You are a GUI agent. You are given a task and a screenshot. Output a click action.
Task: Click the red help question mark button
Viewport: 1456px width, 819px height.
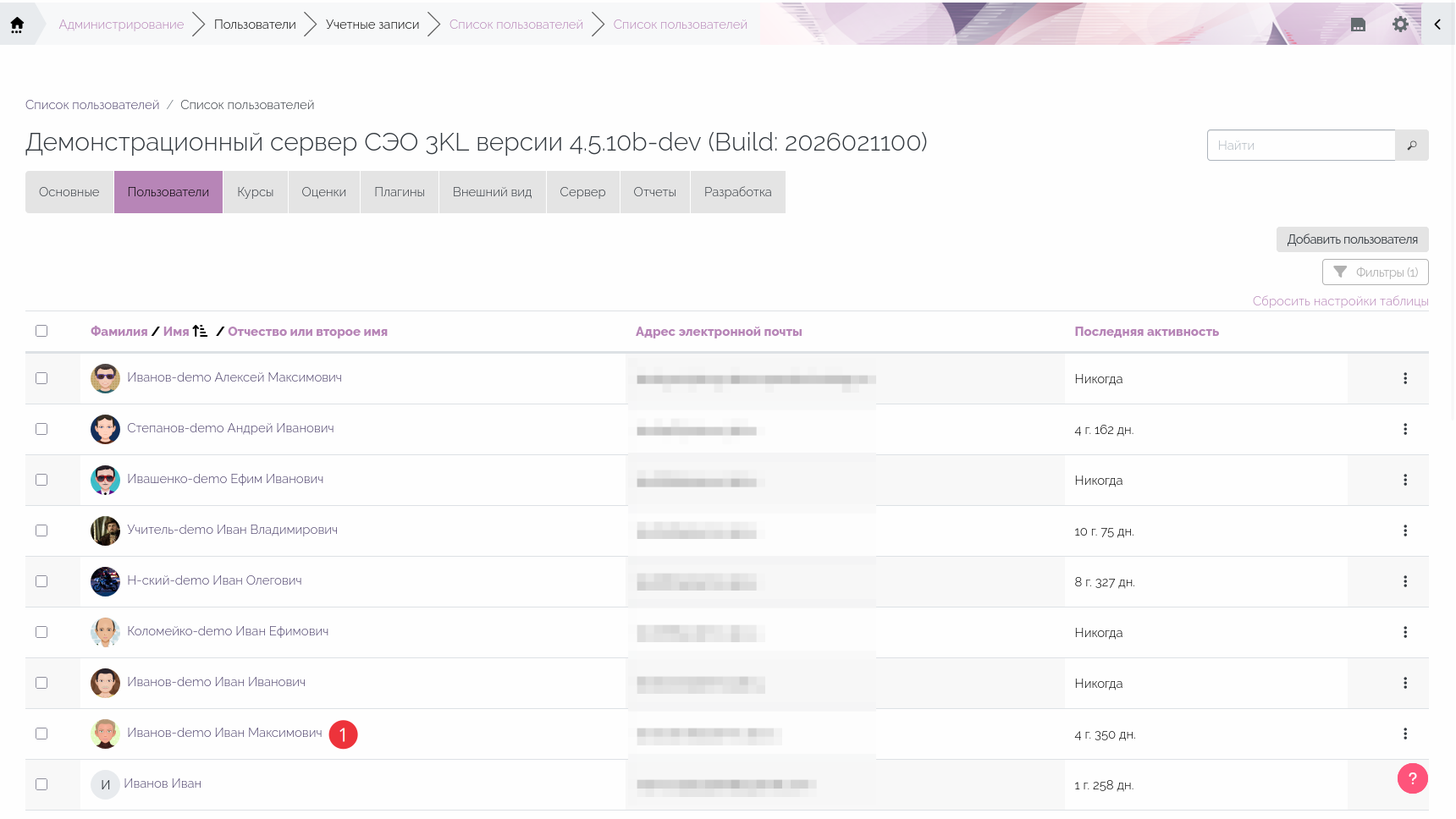[x=1412, y=778]
